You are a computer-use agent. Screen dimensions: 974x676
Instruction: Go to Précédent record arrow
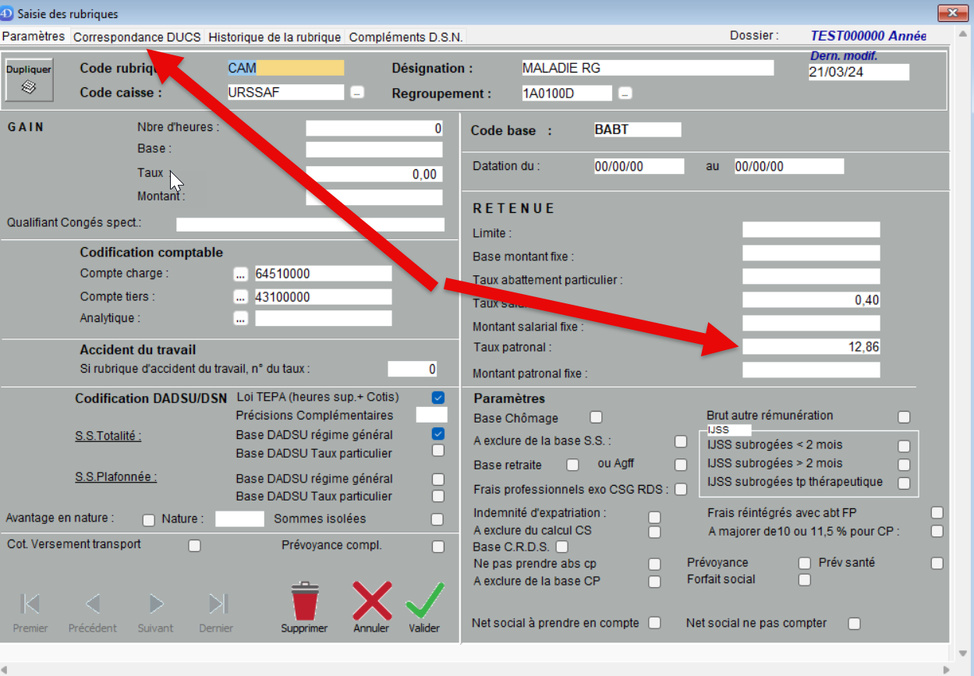tap(93, 603)
